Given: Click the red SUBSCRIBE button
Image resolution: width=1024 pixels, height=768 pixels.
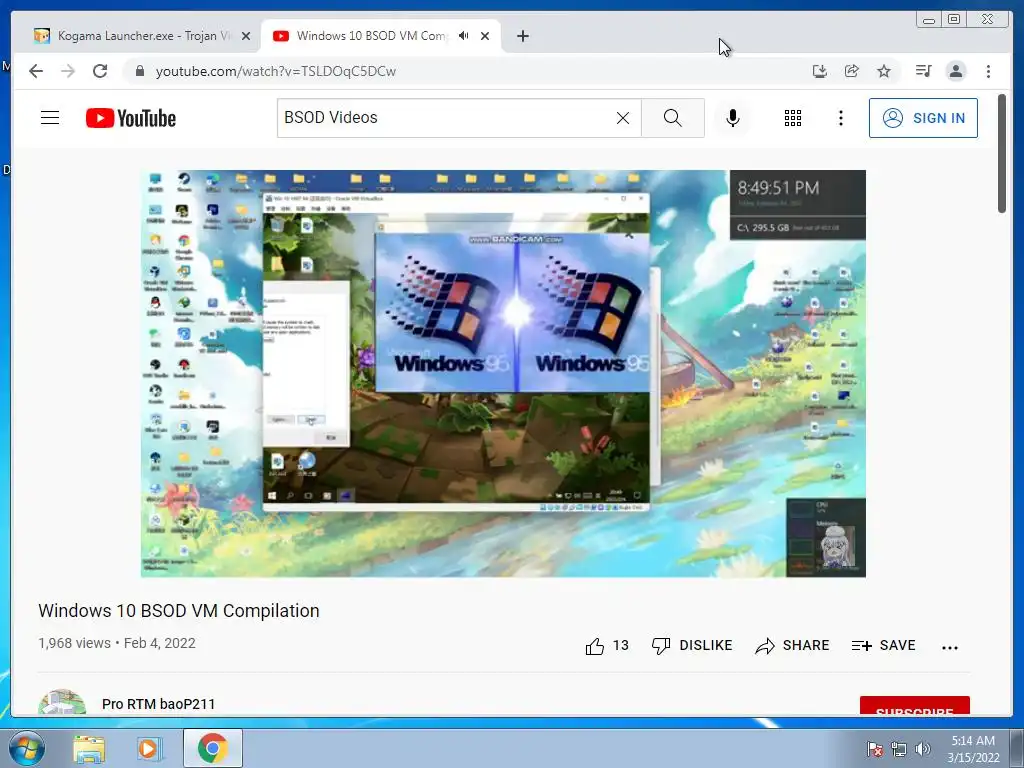Looking at the screenshot, I should click(914, 706).
